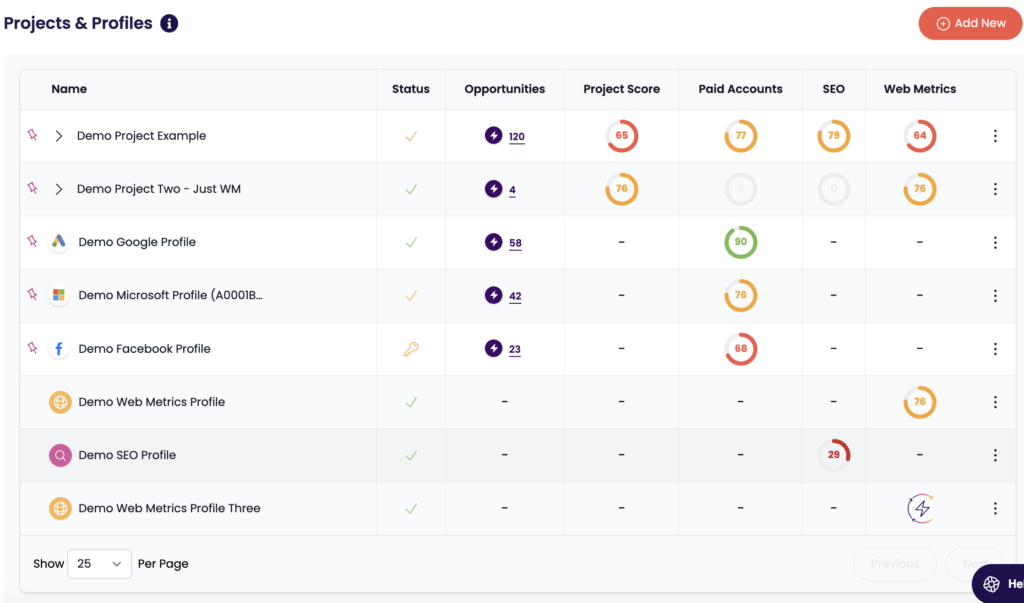Expand the Demo Project Example row

coord(59,136)
